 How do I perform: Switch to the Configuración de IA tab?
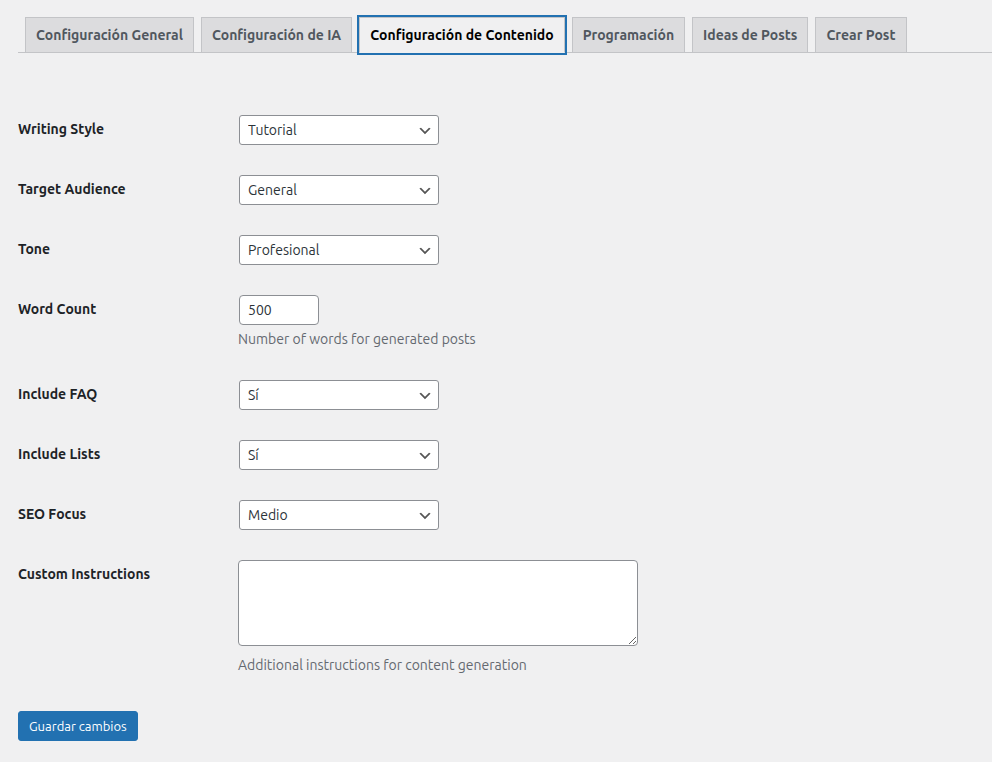[x=276, y=35]
